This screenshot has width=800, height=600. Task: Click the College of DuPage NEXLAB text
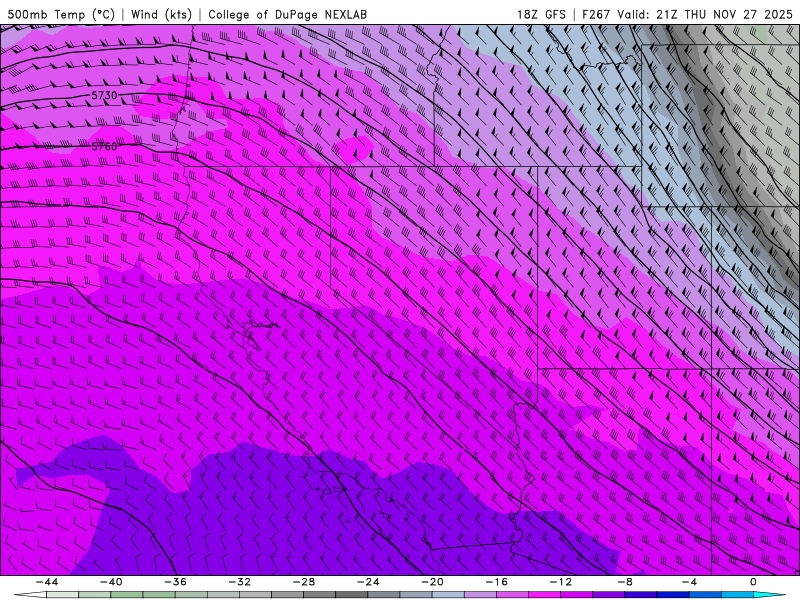coord(287,14)
